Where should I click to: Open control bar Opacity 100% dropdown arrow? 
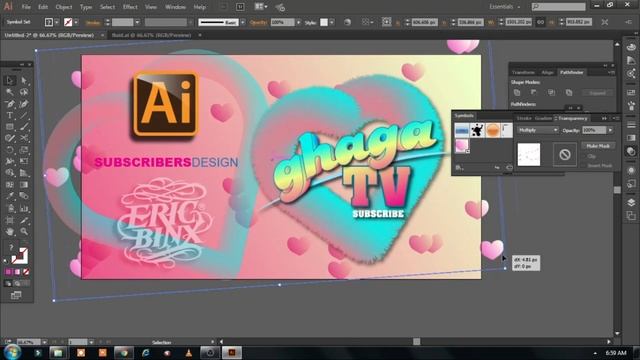point(299,22)
